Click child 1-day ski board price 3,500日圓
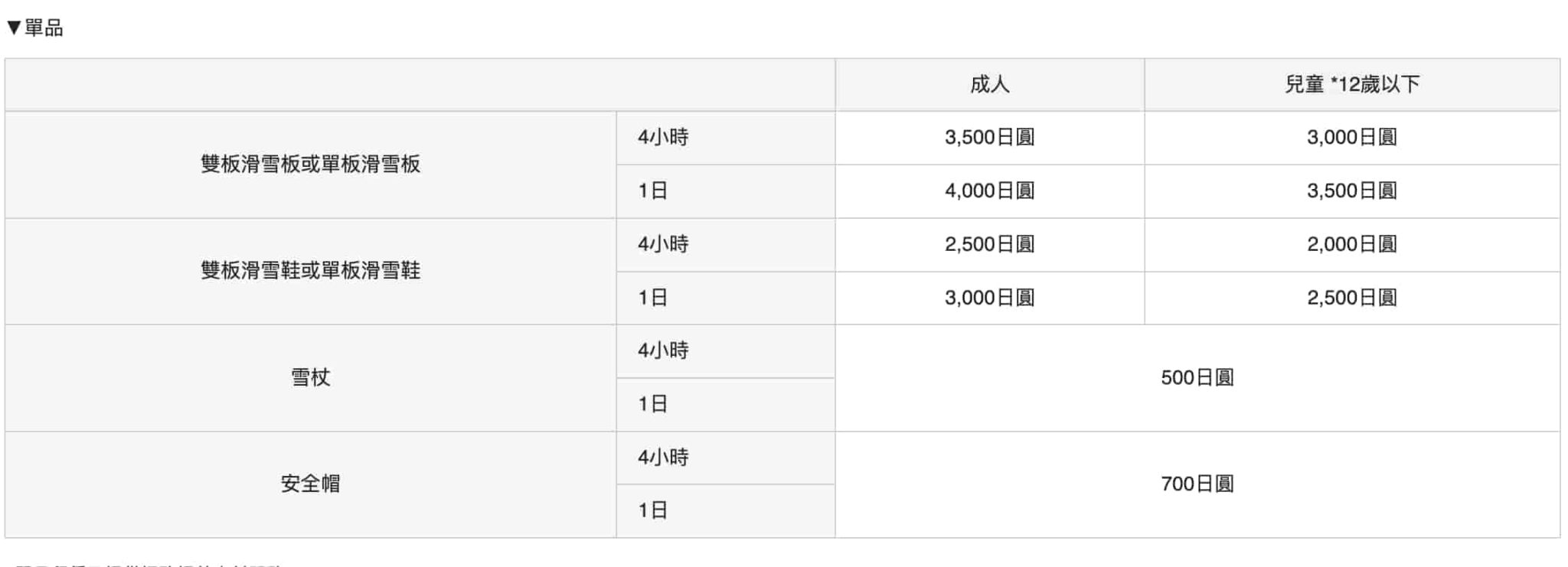This screenshot has width=1568, height=567. [1351, 191]
